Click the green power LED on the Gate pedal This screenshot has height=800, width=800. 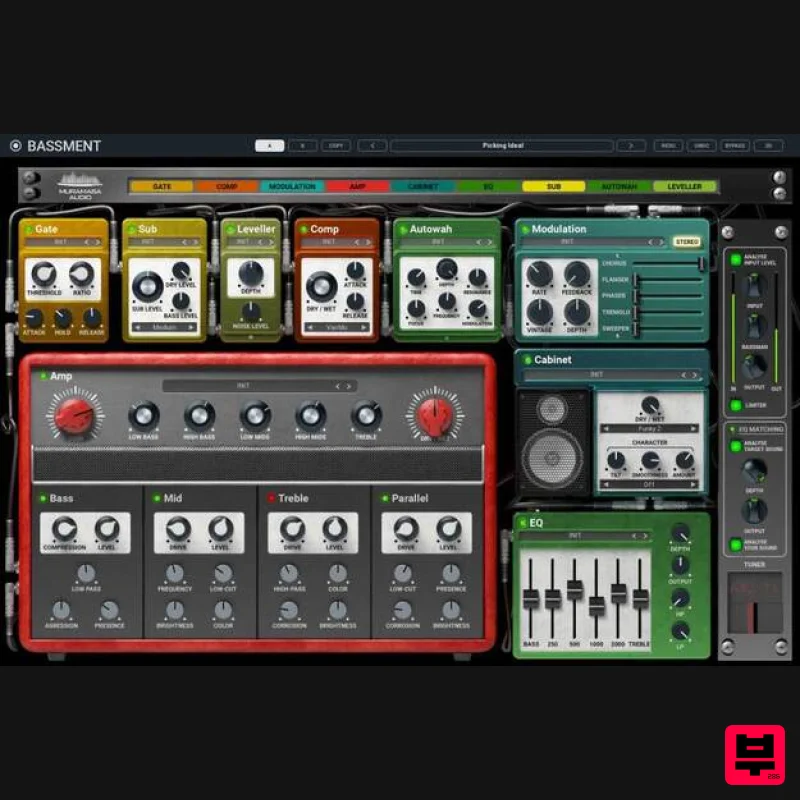click(x=30, y=230)
